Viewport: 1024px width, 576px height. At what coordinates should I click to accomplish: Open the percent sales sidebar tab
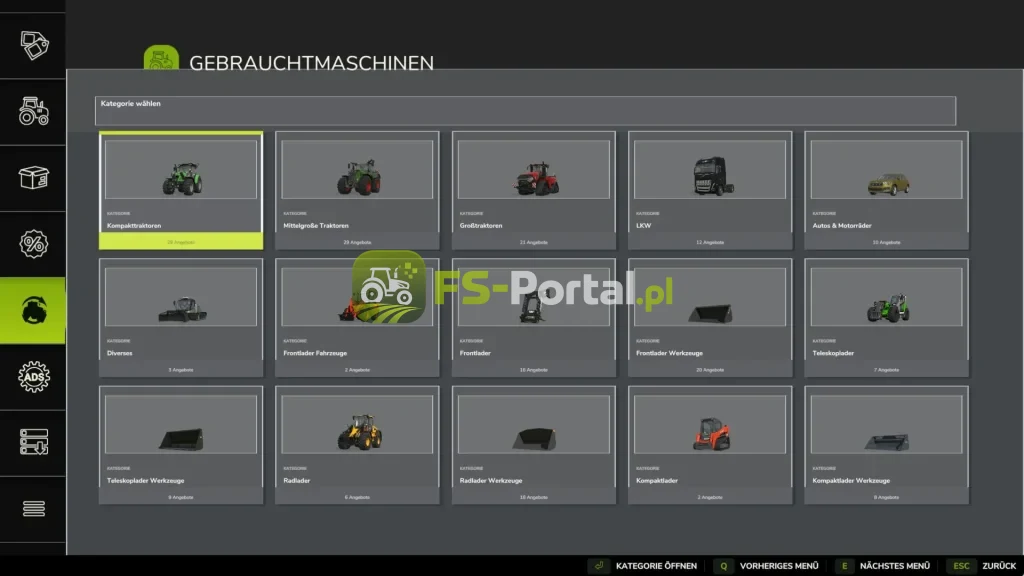(33, 244)
